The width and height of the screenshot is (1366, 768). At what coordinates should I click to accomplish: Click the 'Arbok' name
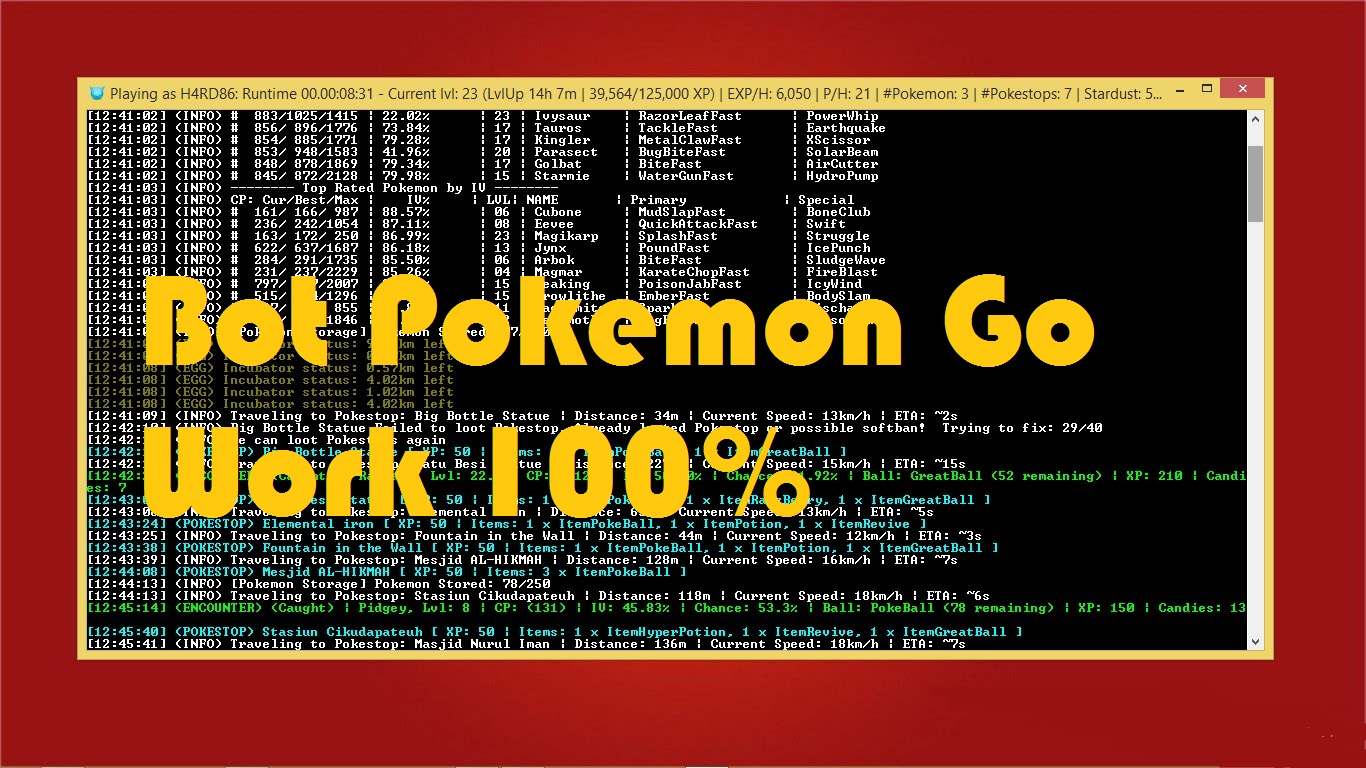[x=554, y=260]
